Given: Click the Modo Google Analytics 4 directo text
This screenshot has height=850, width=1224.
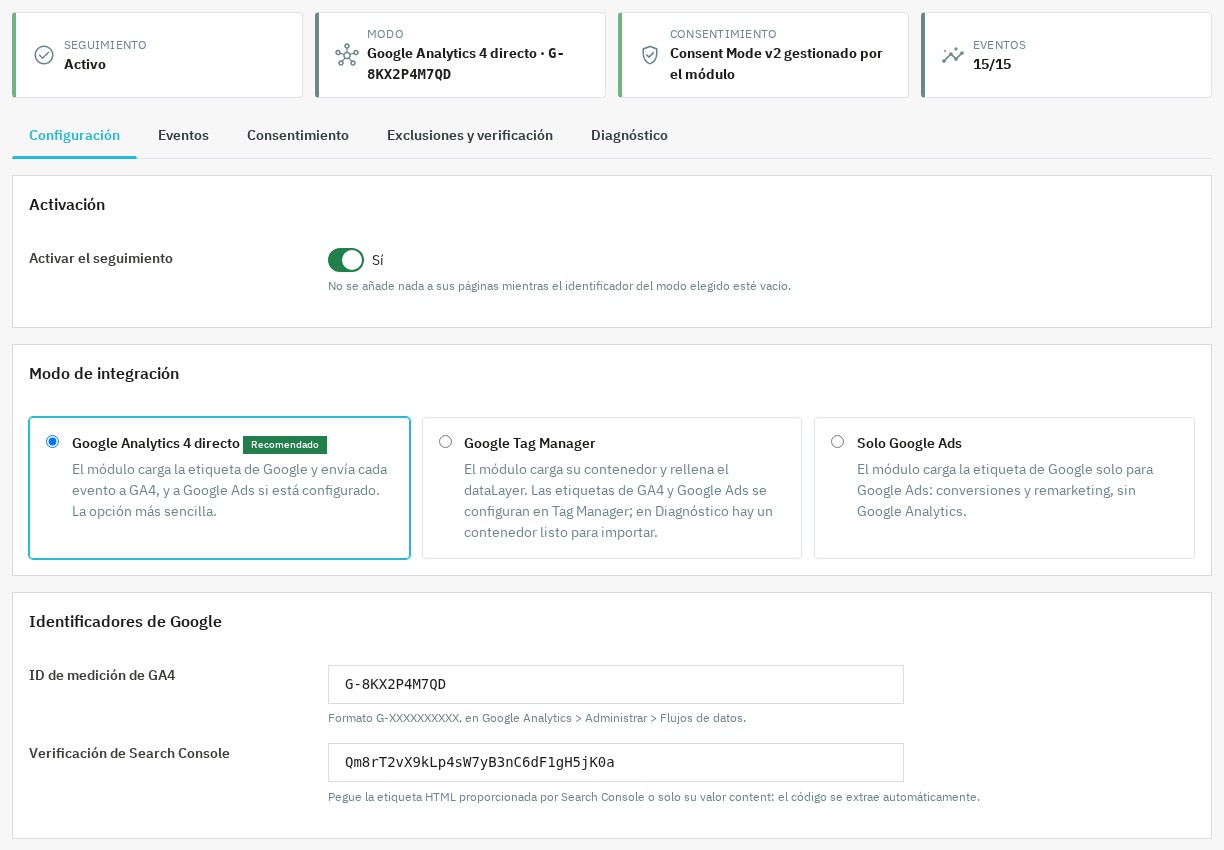Looking at the screenshot, I should (x=465, y=64).
